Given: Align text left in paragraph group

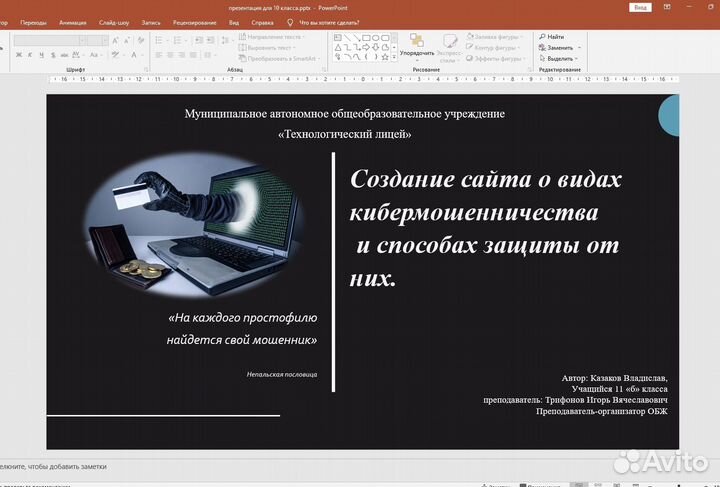Looking at the screenshot, I should (x=158, y=55).
